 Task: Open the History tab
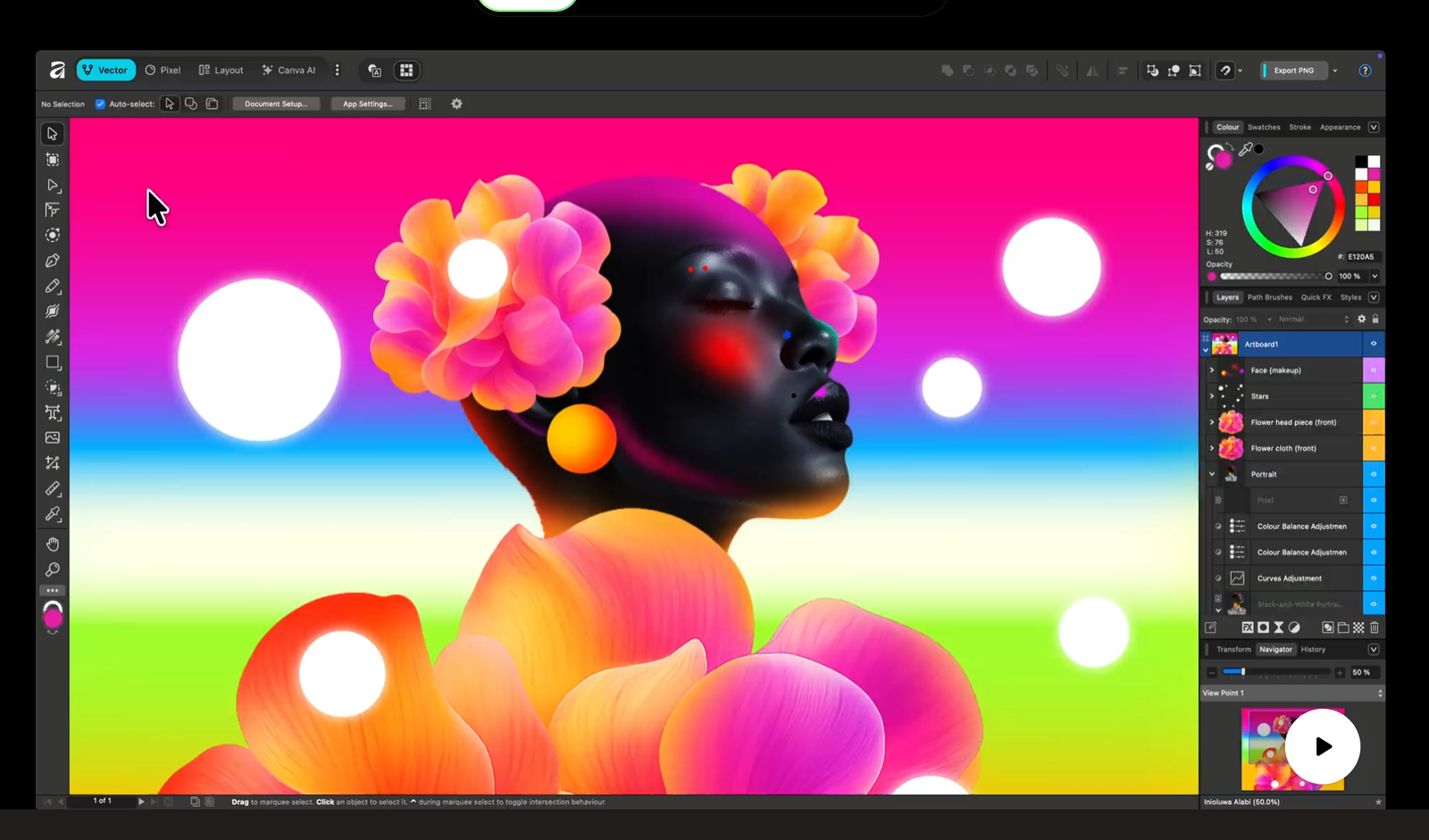[x=1313, y=650]
